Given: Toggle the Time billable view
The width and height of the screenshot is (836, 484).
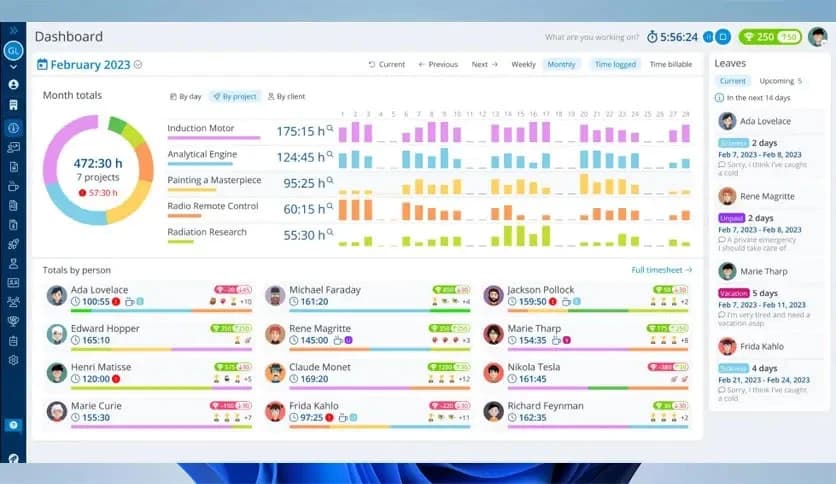Looking at the screenshot, I should click(x=670, y=64).
